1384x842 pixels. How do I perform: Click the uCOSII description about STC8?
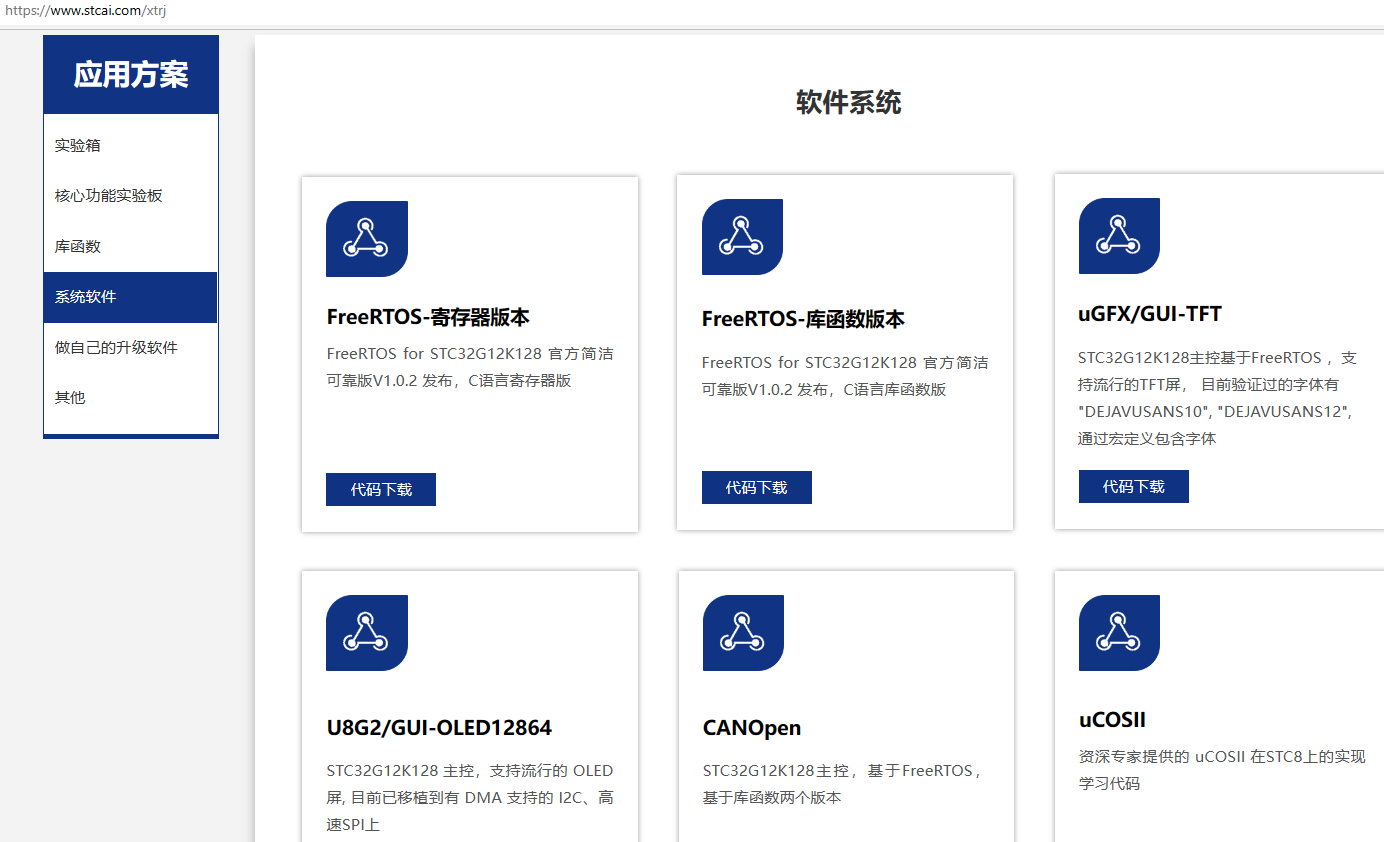[x=1222, y=770]
